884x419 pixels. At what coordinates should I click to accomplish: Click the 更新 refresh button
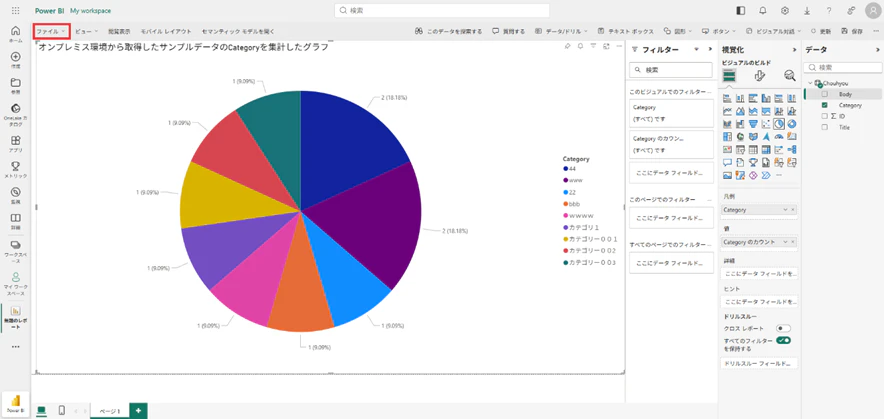821,32
